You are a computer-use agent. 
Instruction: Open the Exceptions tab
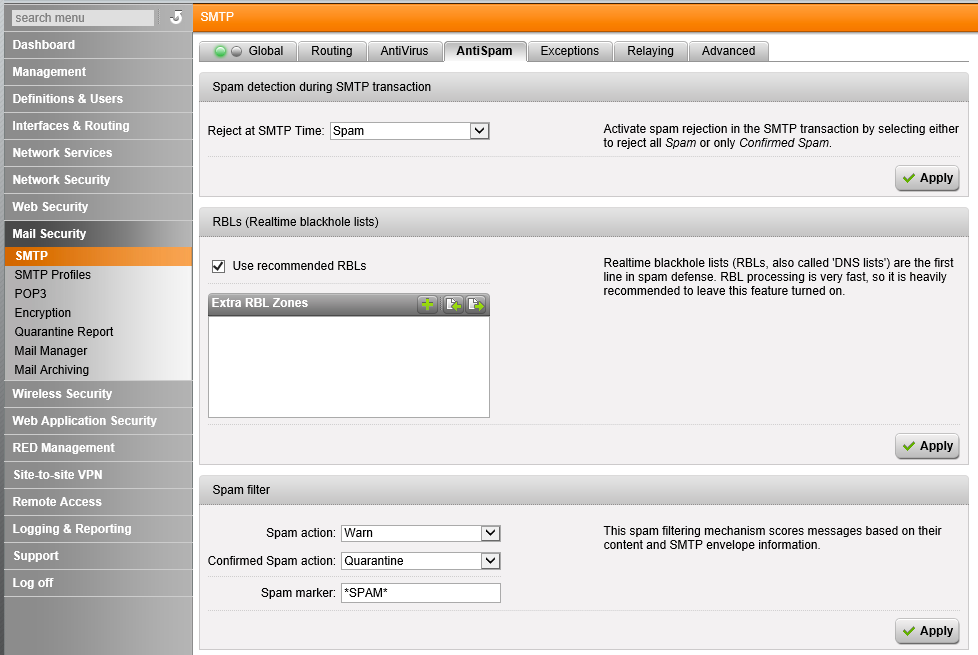569,51
